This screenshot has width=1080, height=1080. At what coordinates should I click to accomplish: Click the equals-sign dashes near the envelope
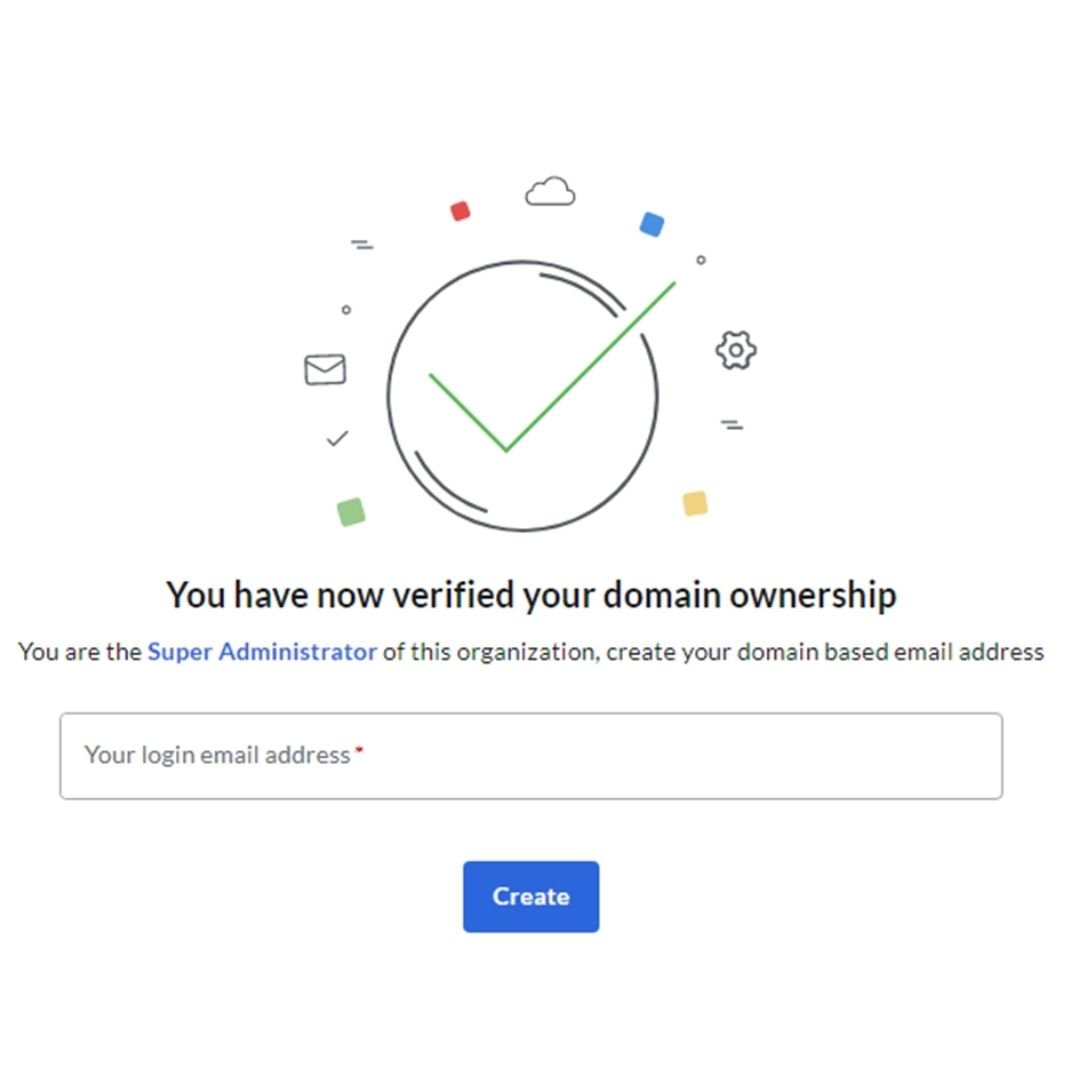tap(362, 243)
